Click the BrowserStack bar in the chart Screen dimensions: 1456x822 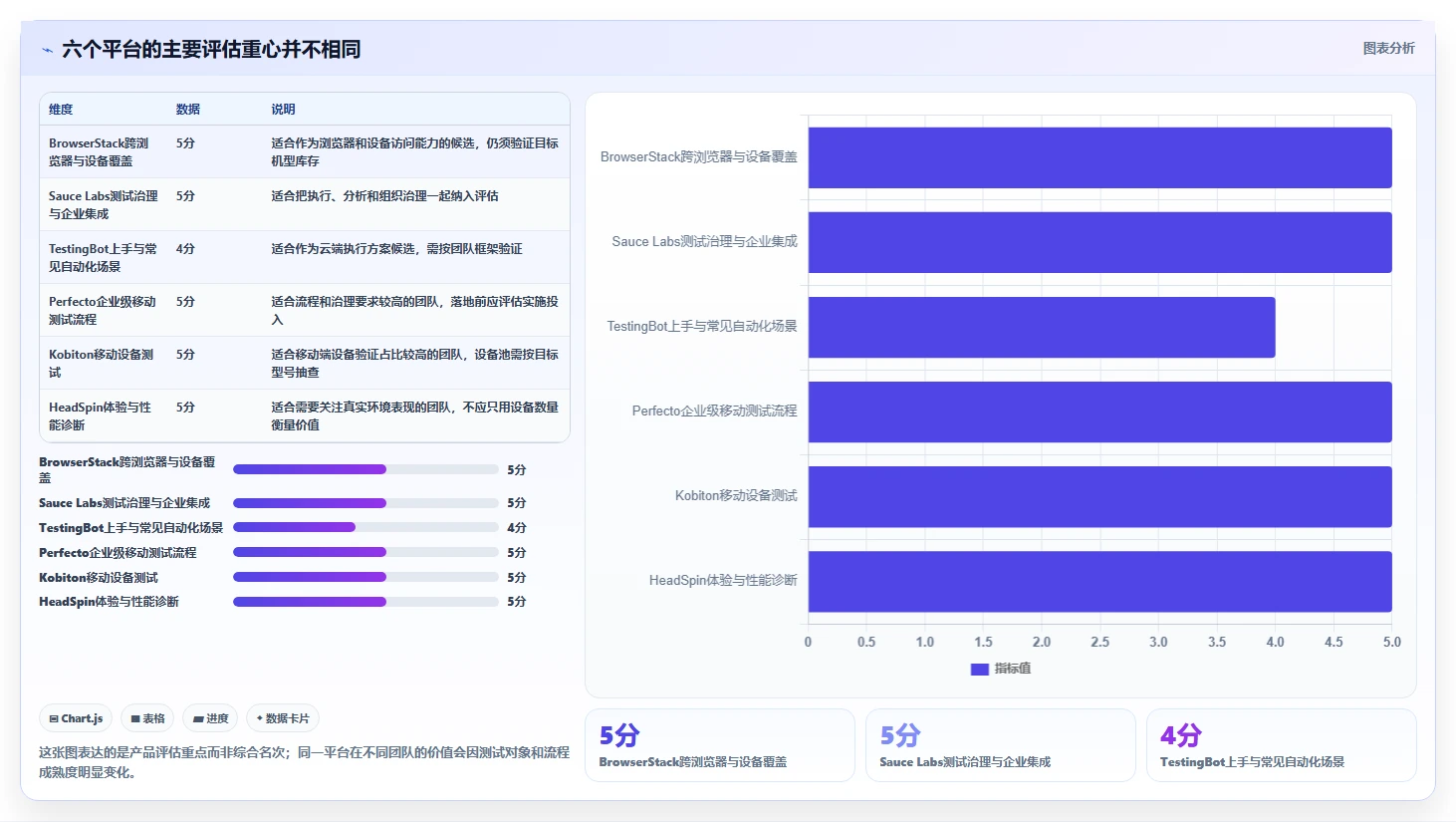(x=1099, y=157)
